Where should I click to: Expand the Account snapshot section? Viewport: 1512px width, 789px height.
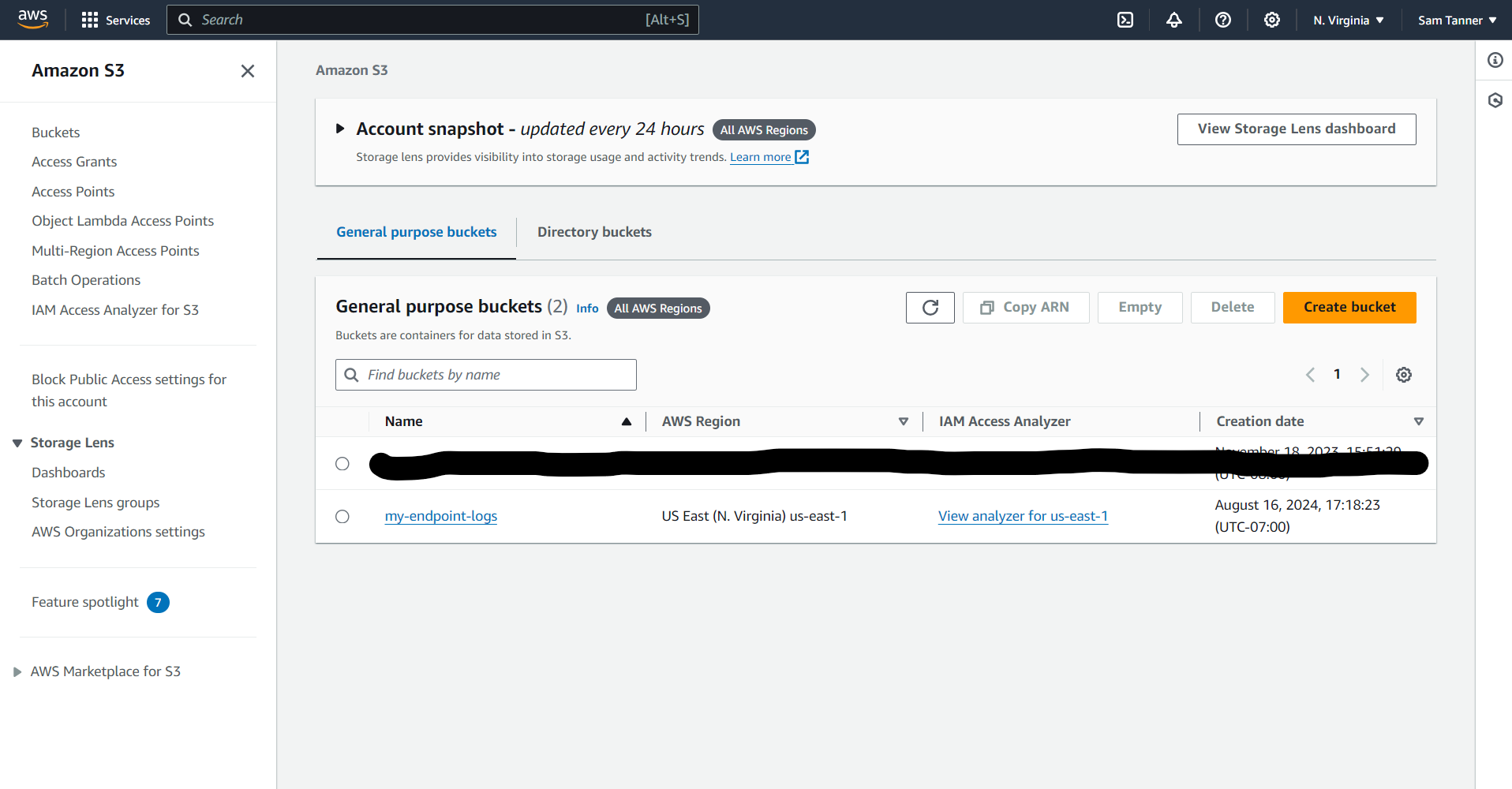pyautogui.click(x=340, y=129)
